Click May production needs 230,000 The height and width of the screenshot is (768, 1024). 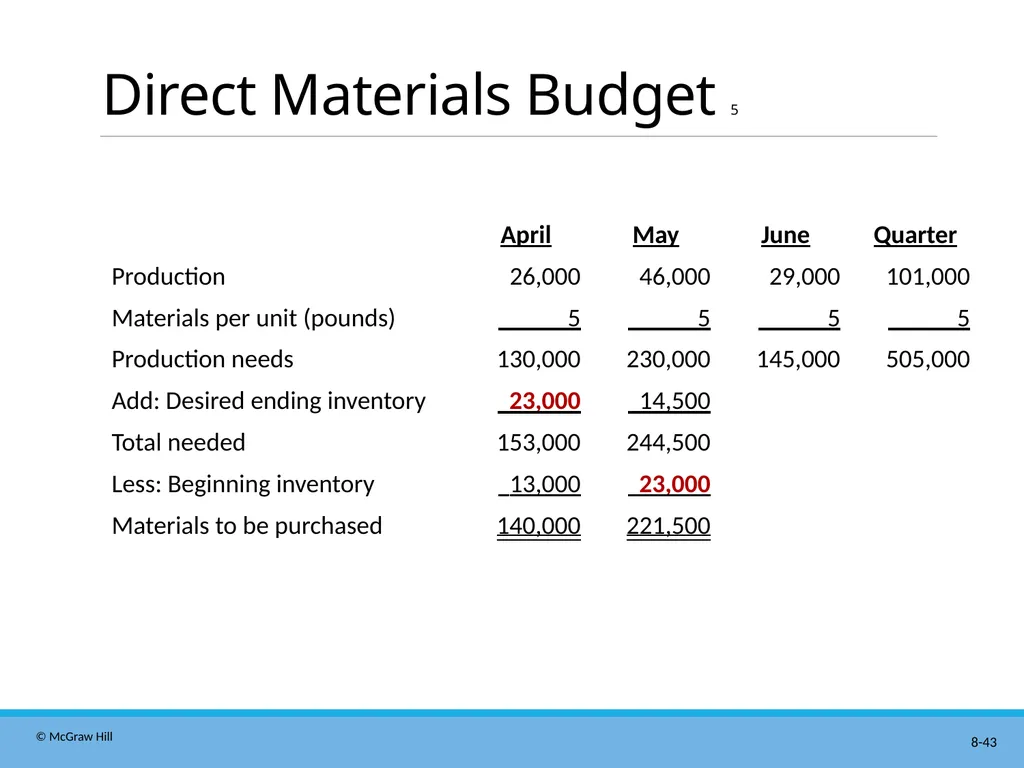[x=668, y=360]
